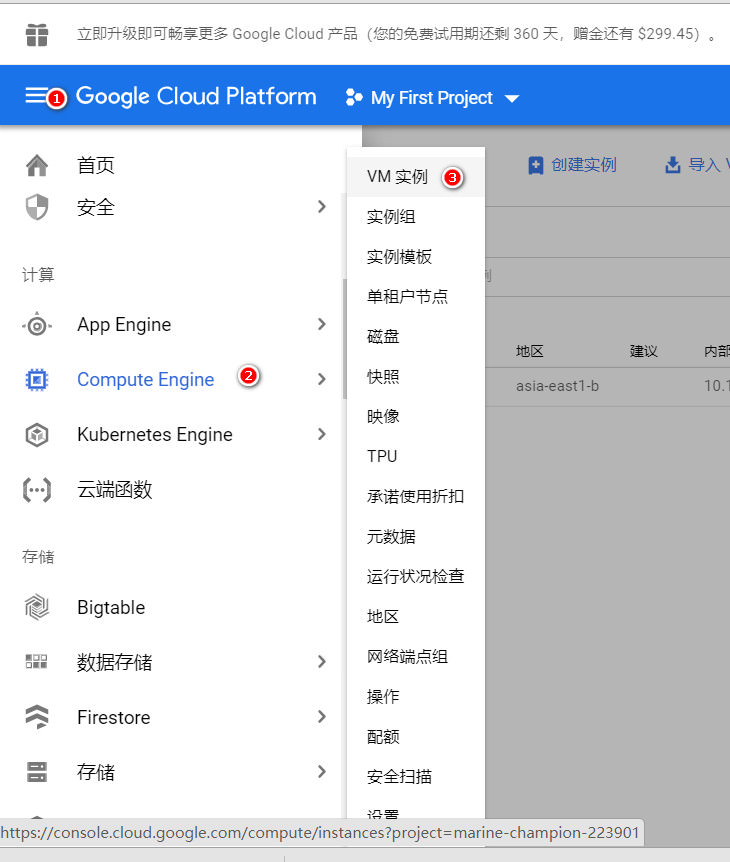The width and height of the screenshot is (730, 862).
Task: Select 快照 from the submenu
Action: click(416, 377)
